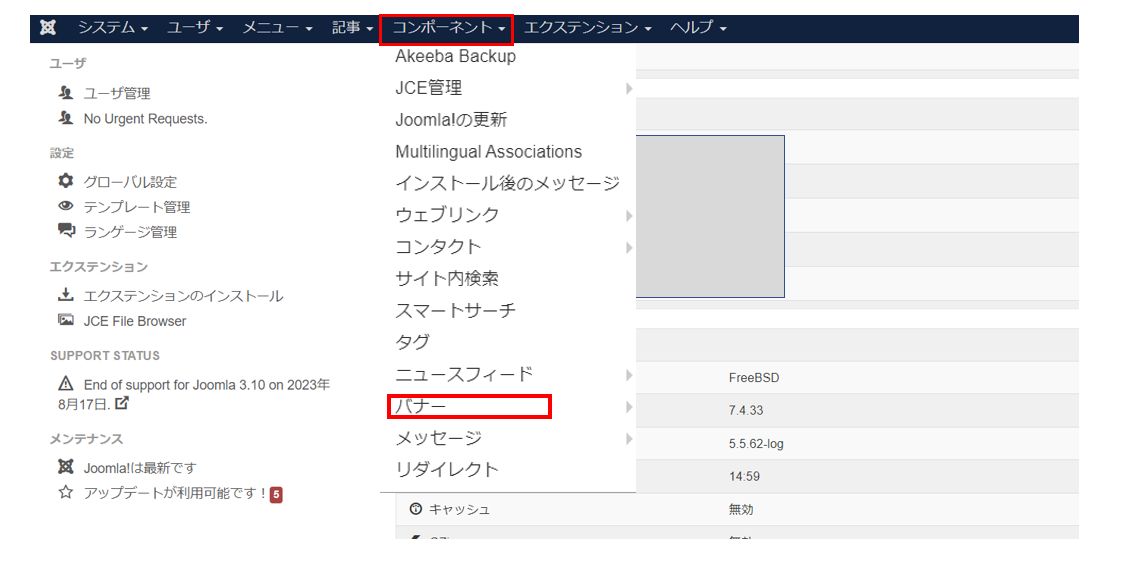The width and height of the screenshot is (1130, 565).
Task: Click the キャッシュ label in table
Action: [460, 510]
